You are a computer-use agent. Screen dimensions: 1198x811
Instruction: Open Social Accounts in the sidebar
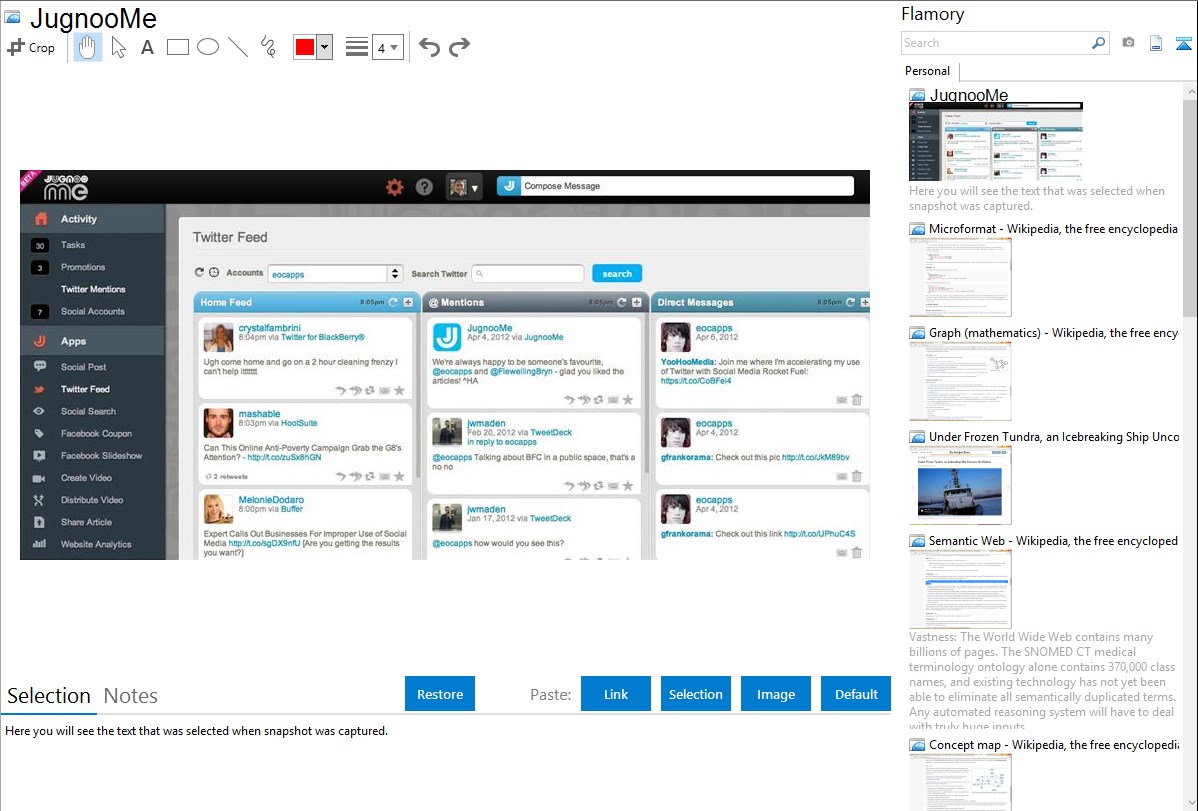[x=92, y=312]
